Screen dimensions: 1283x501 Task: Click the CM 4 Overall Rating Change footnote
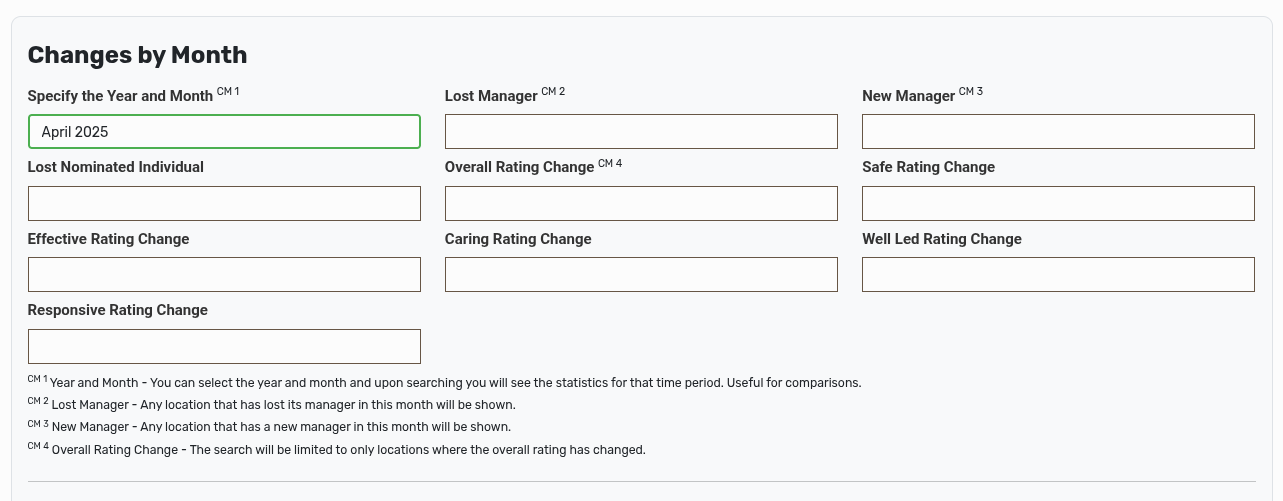[348, 450]
